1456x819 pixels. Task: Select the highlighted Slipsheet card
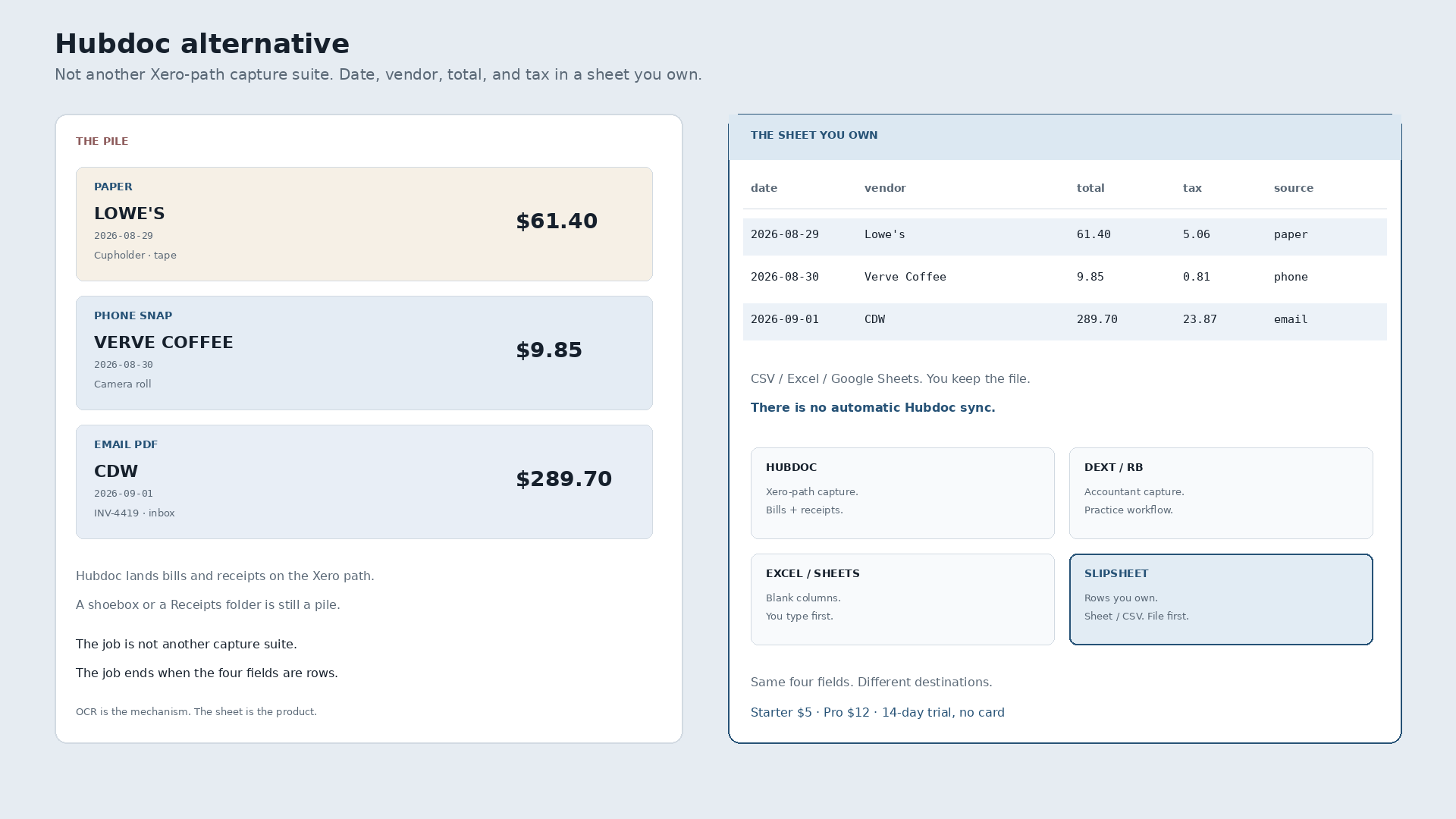click(x=1221, y=599)
